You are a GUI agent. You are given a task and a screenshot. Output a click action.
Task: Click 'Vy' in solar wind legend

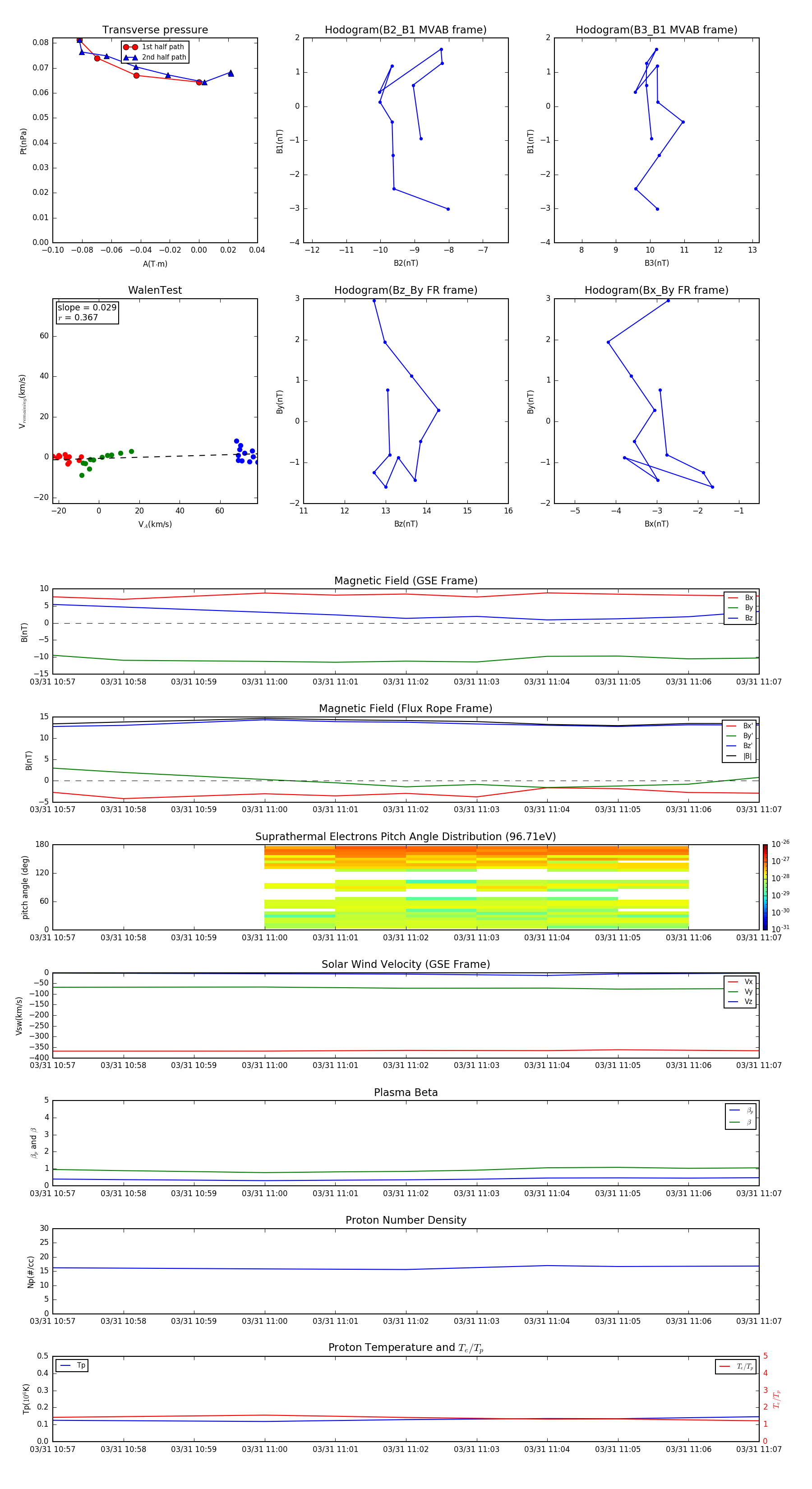741,992
